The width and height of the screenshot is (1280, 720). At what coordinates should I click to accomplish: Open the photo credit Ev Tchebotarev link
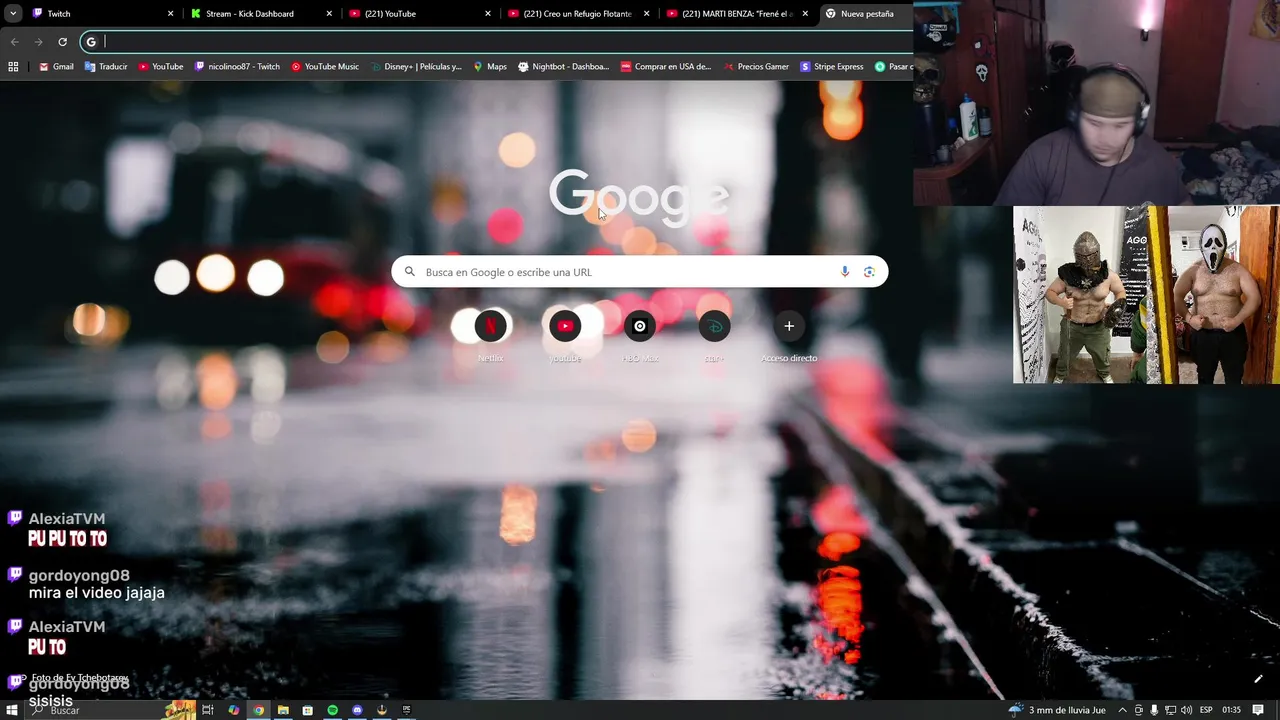(80, 678)
